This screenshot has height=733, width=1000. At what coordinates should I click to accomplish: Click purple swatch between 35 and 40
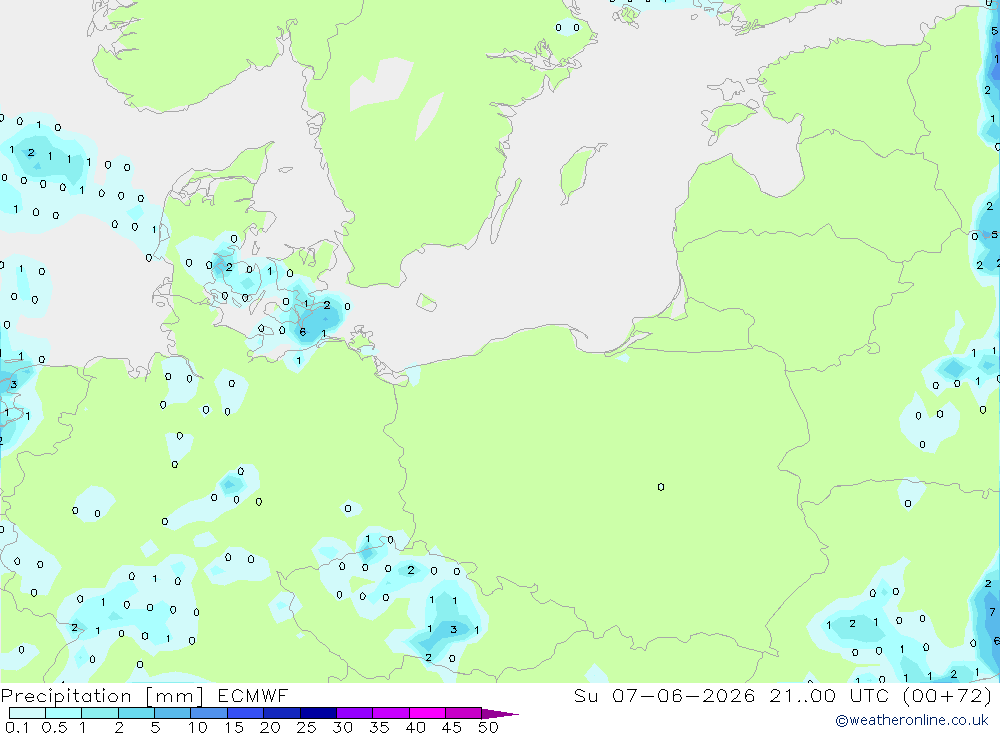pyautogui.click(x=391, y=713)
